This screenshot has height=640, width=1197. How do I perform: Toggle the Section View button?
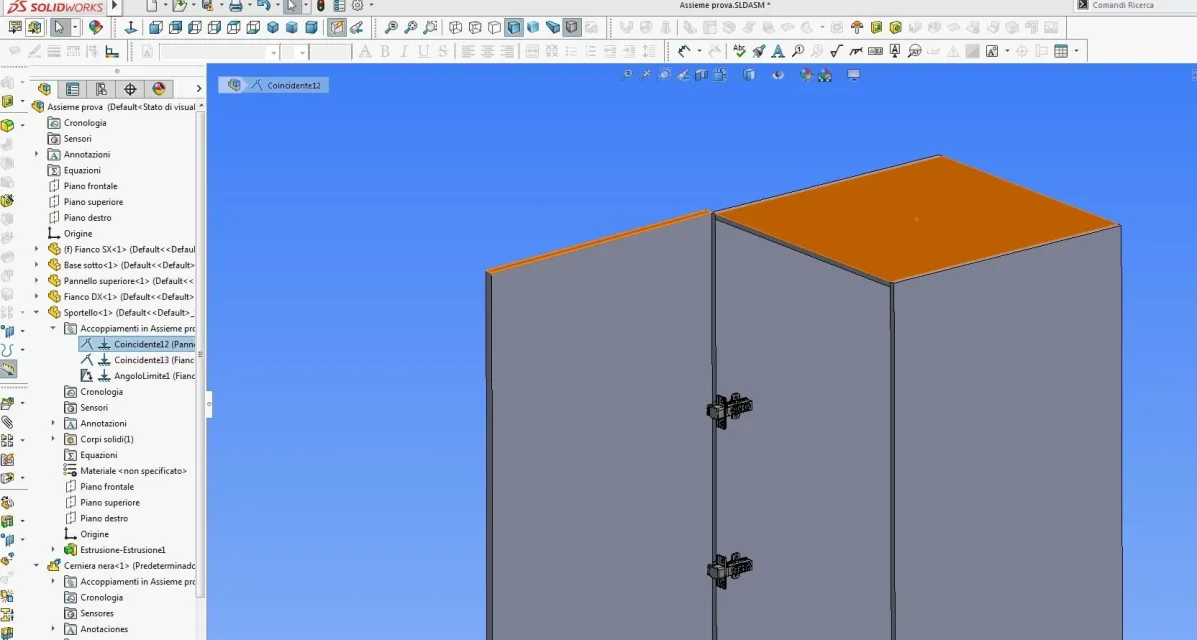[x=701, y=75]
